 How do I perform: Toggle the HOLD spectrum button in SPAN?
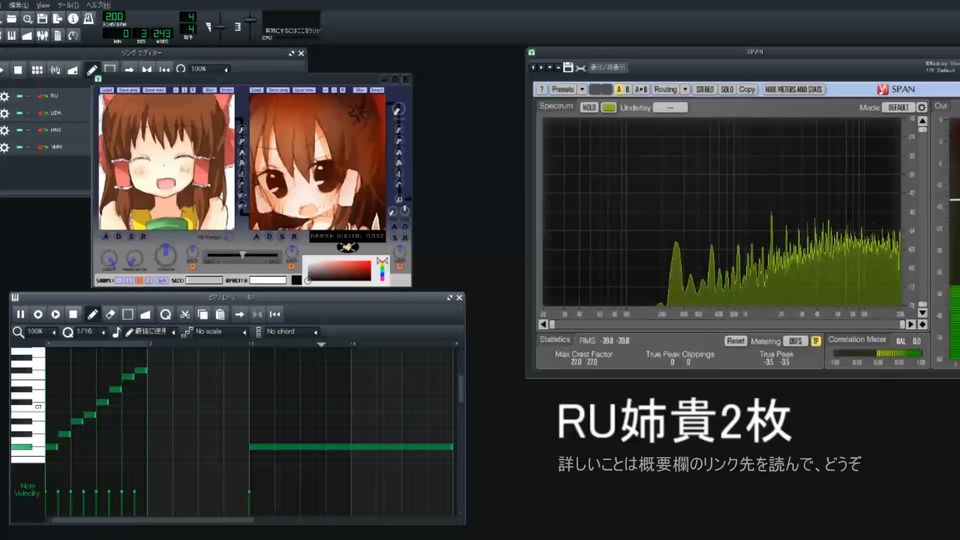pos(589,107)
